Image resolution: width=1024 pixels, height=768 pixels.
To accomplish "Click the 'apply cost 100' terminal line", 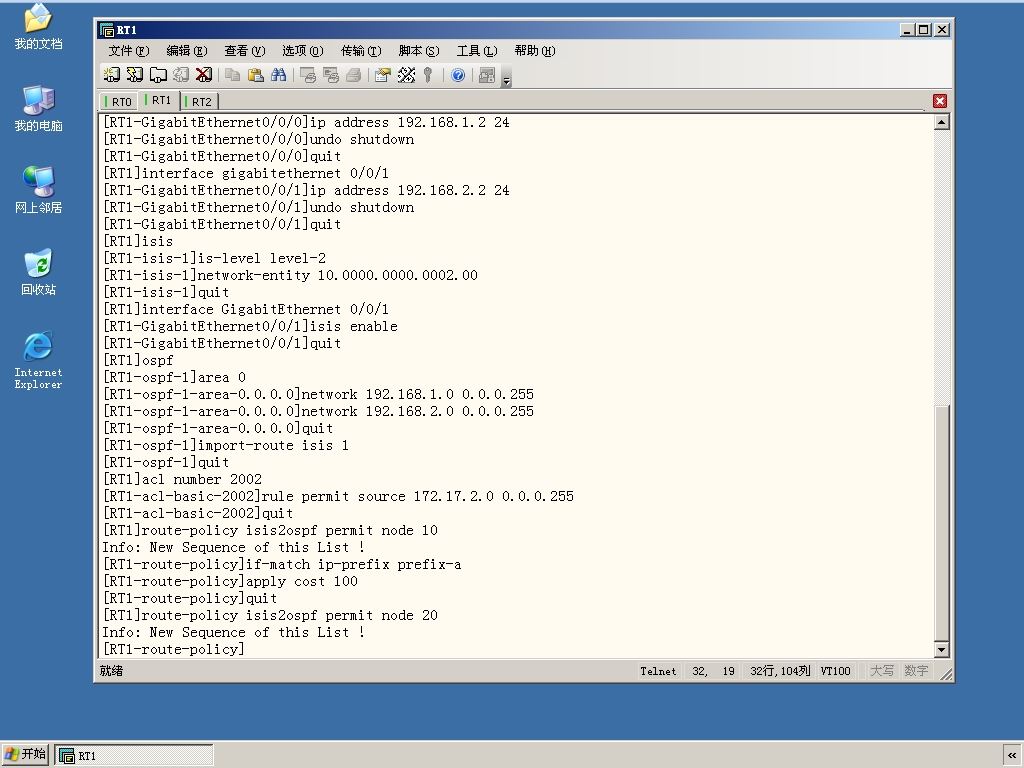I will click(x=230, y=581).
